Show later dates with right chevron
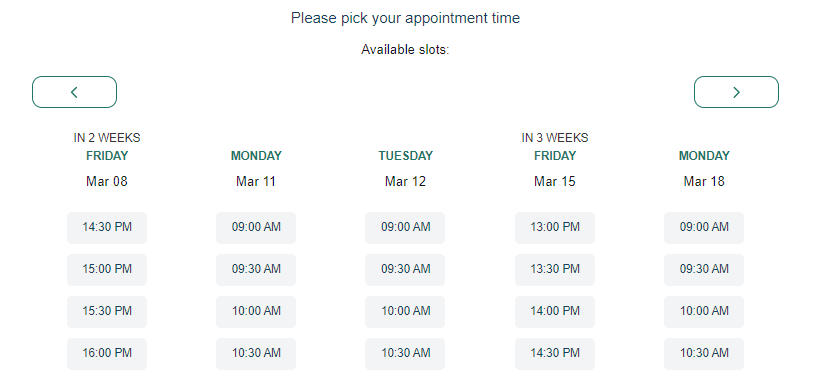This screenshot has height=377, width=816. (x=736, y=92)
